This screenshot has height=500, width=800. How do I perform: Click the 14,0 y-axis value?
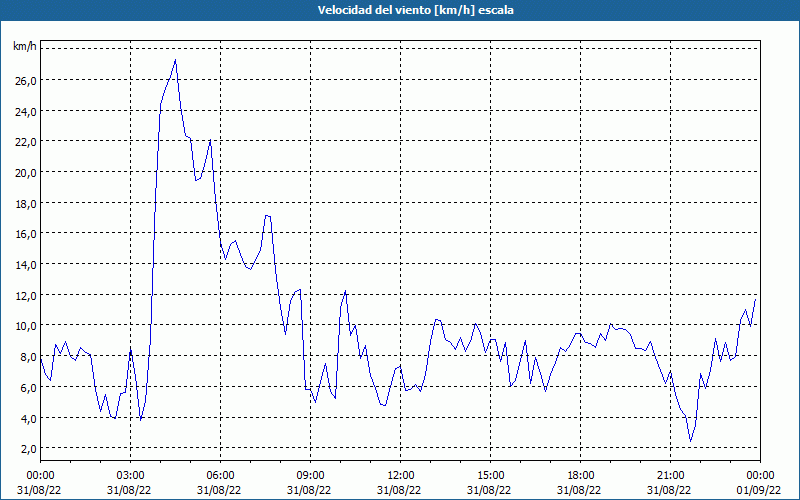[26, 265]
